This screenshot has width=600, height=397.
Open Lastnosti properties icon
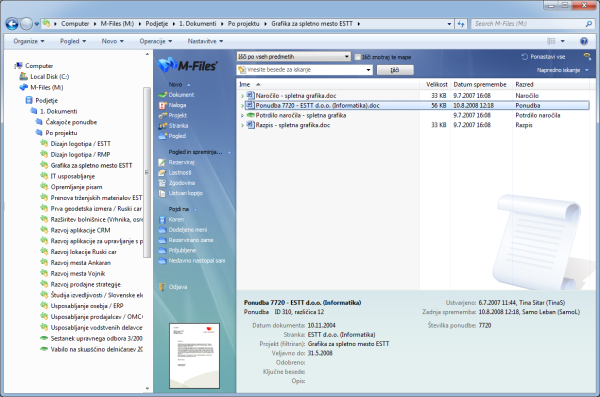162,173
